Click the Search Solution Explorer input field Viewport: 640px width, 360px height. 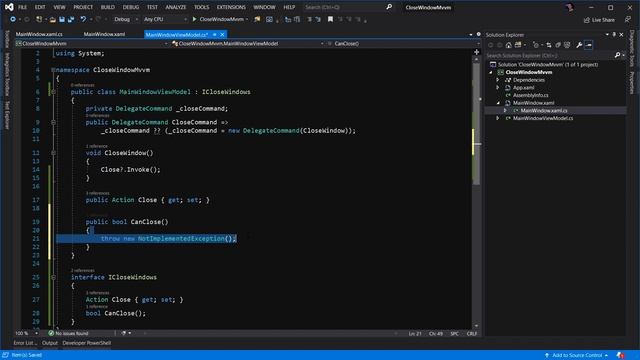coord(549,55)
